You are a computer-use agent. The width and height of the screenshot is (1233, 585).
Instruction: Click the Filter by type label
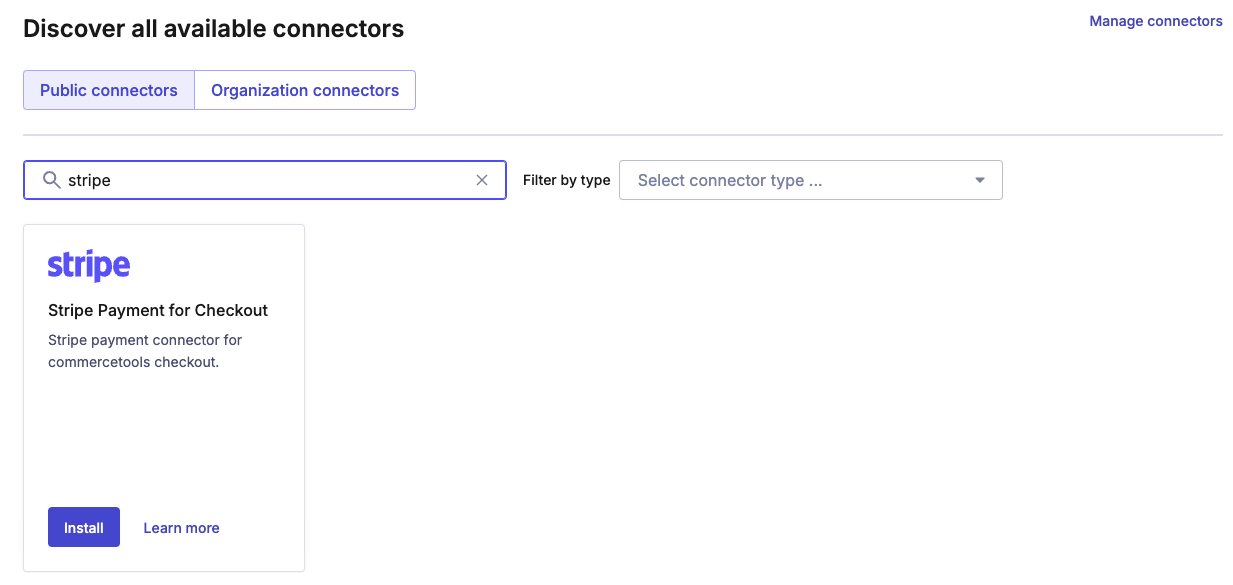pyautogui.click(x=566, y=180)
